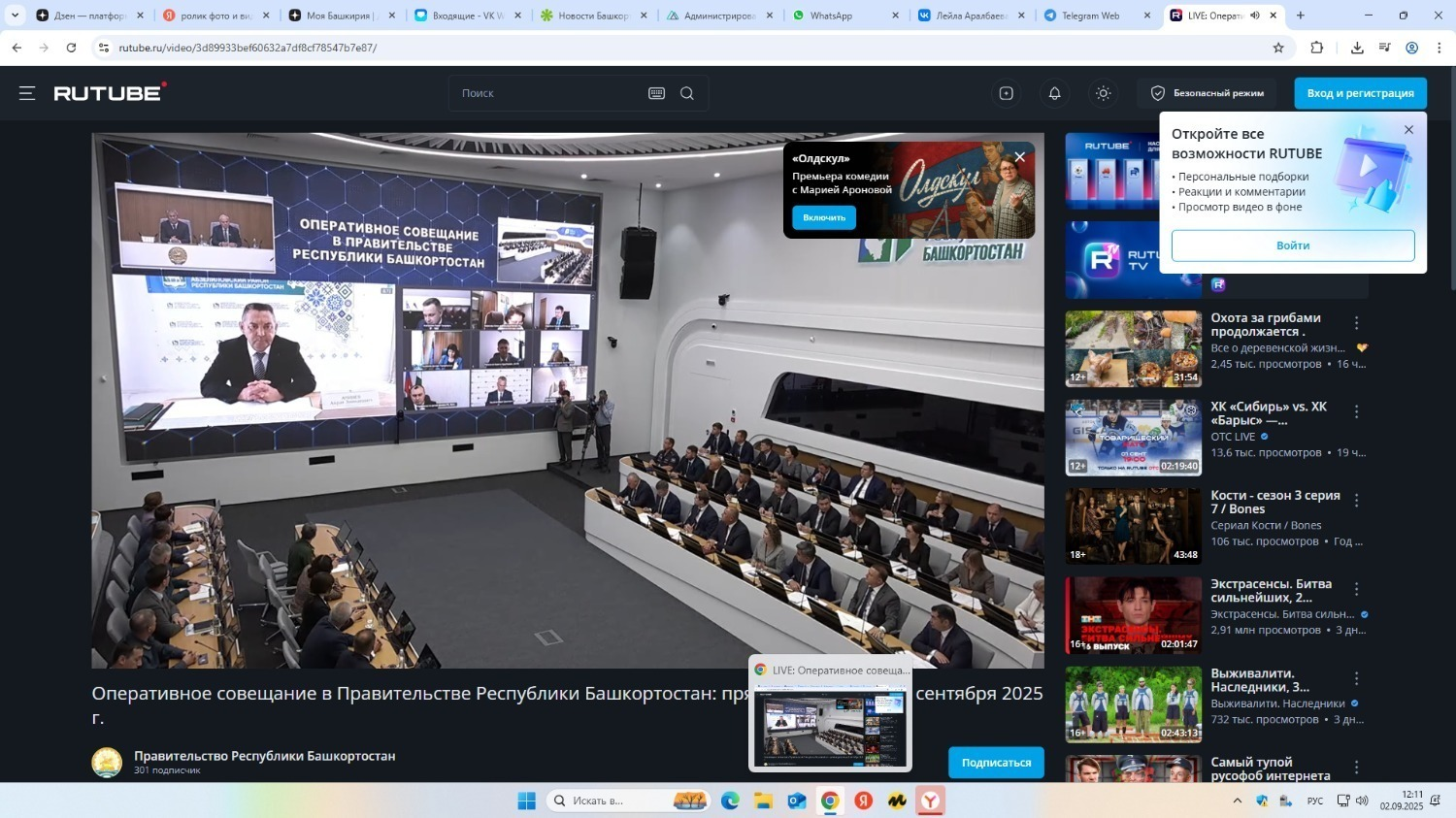Open options menu for Кости video
Image resolution: width=1456 pixels, height=818 pixels.
(1356, 501)
